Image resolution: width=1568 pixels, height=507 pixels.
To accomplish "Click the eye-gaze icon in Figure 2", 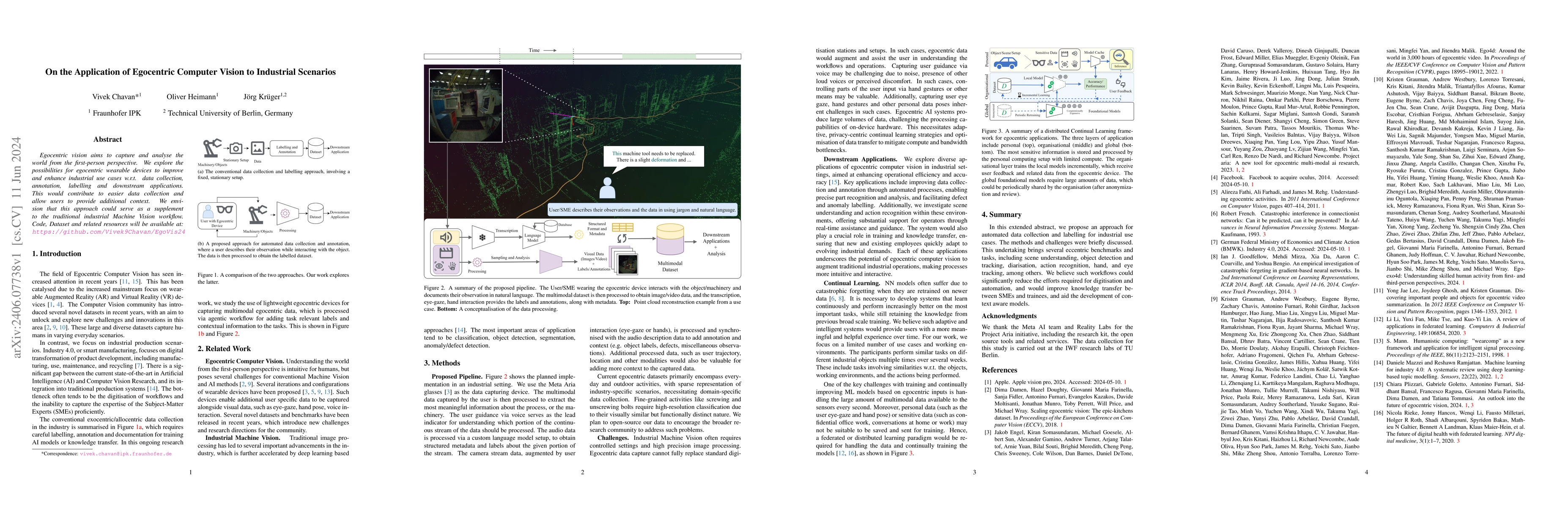I will [x=439, y=266].
